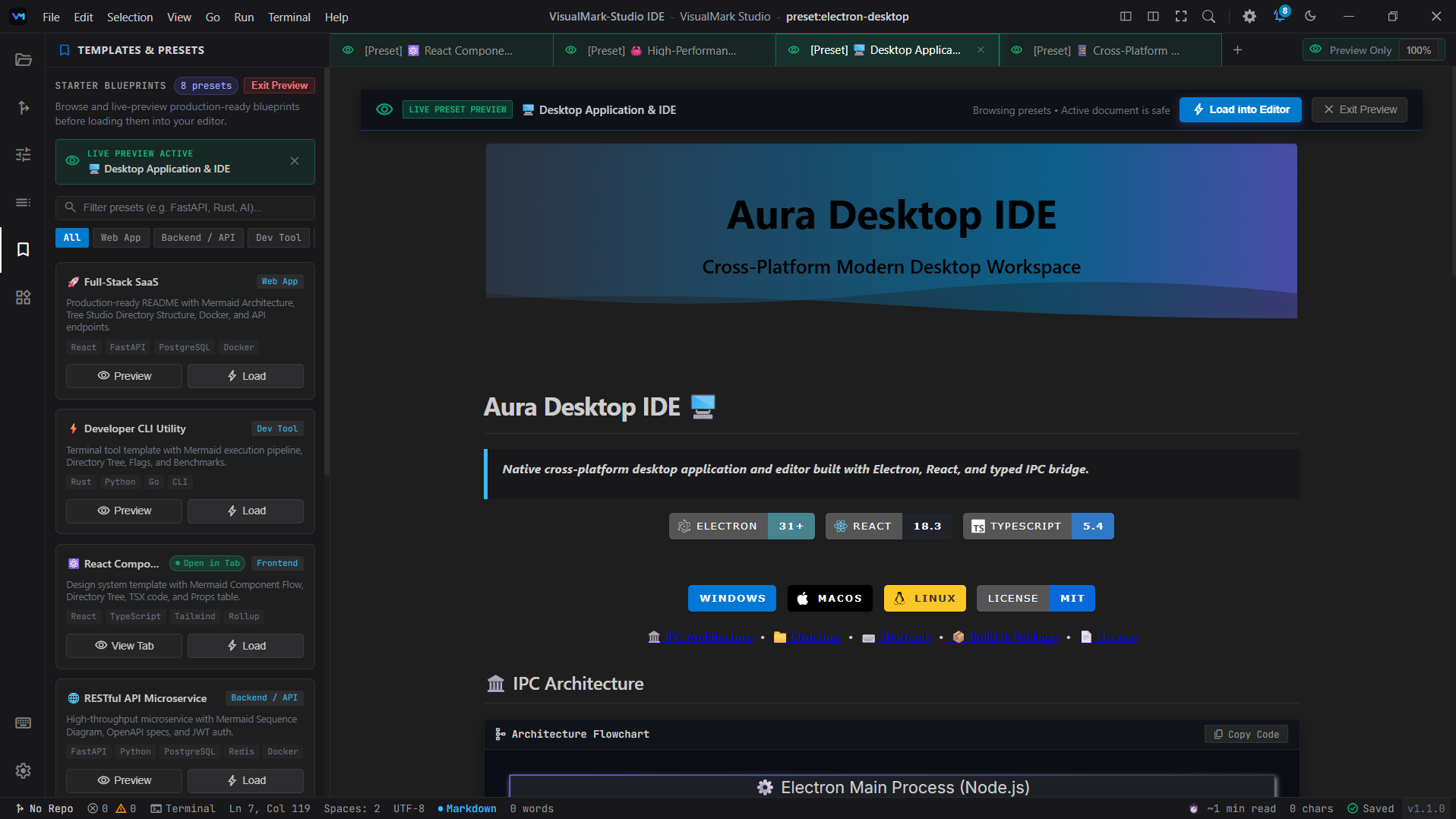
Task: Click the errors count icon in status bar
Action: click(x=98, y=808)
